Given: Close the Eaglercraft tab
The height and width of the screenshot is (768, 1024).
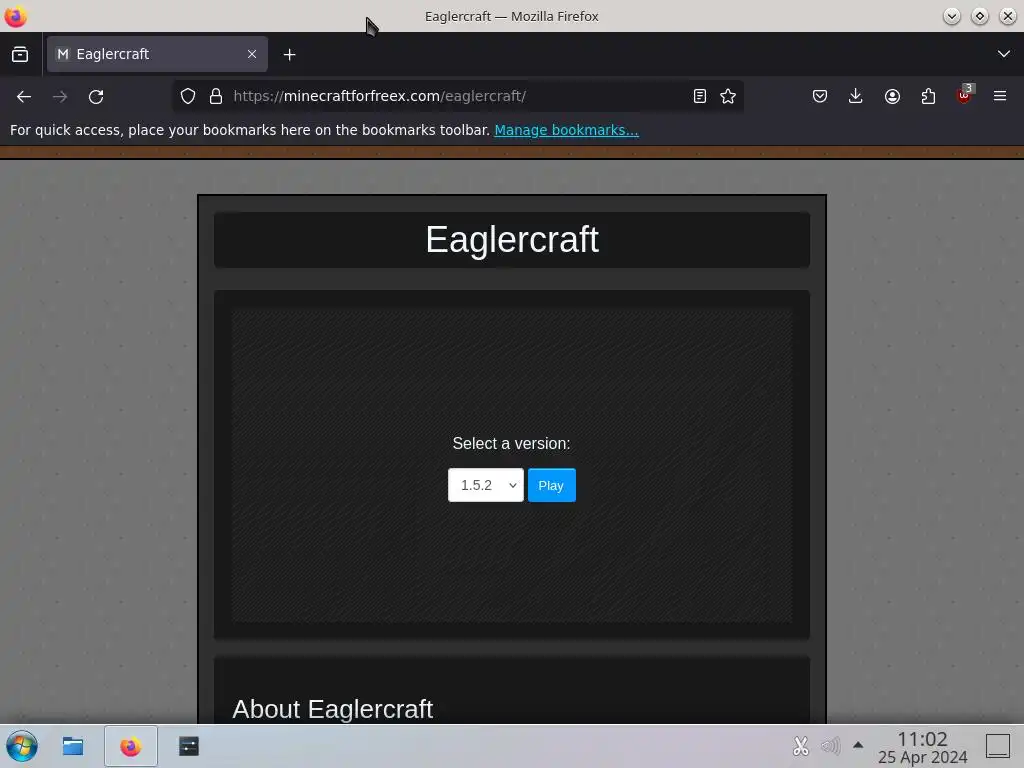Looking at the screenshot, I should (252, 54).
